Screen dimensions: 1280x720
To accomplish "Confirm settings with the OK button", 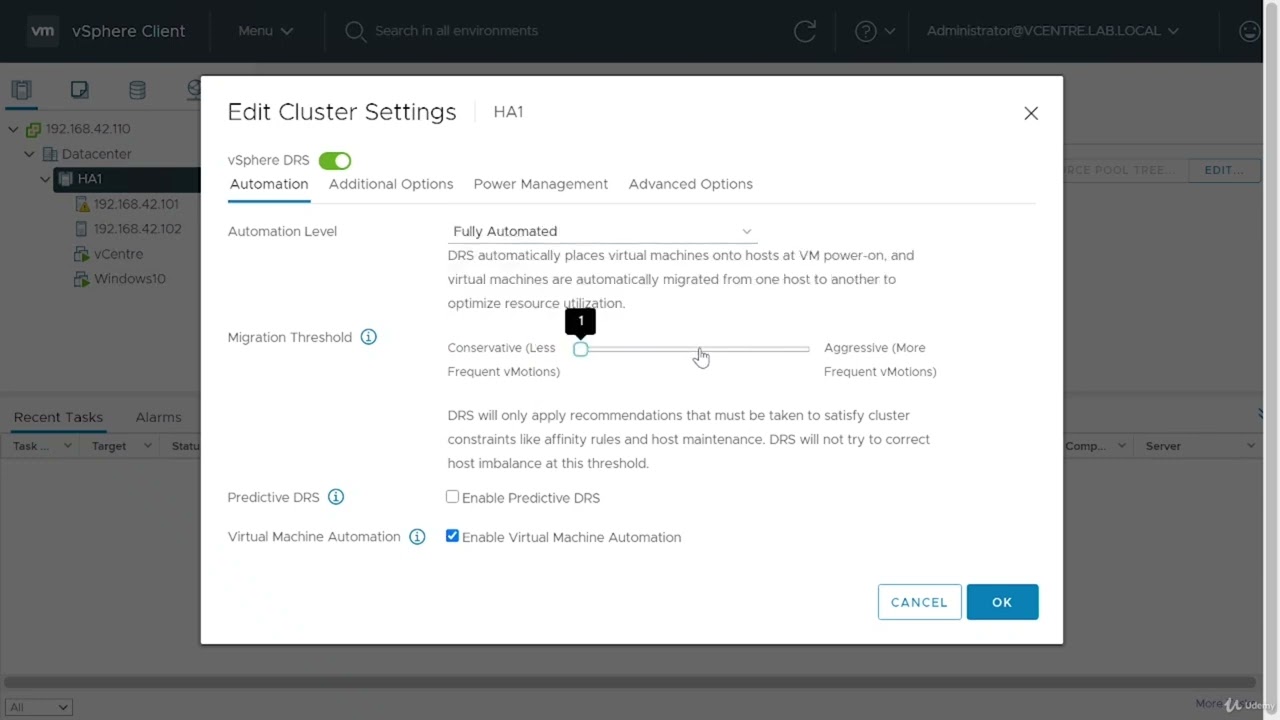I will coord(1002,602).
